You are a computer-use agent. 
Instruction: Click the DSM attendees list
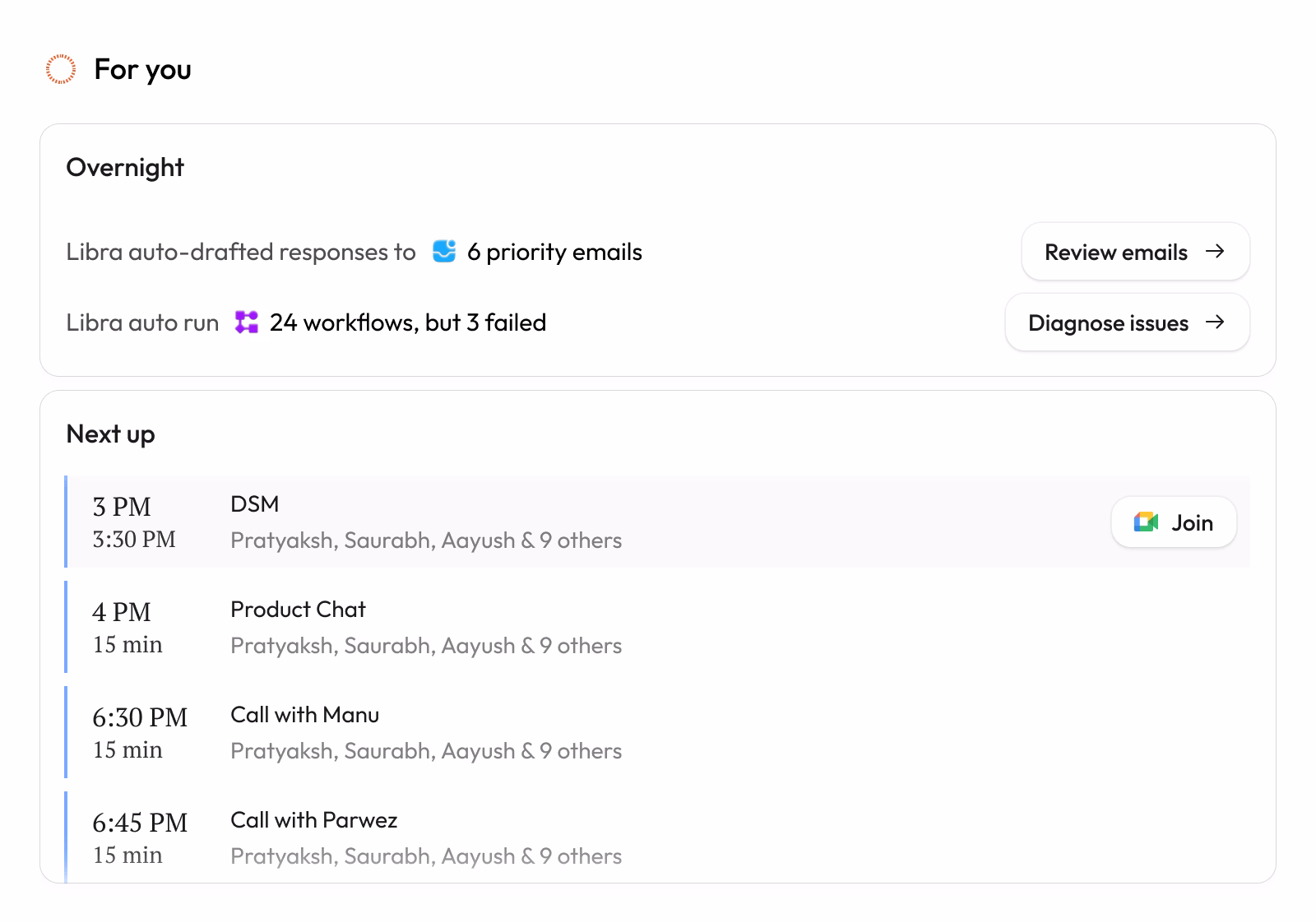426,540
